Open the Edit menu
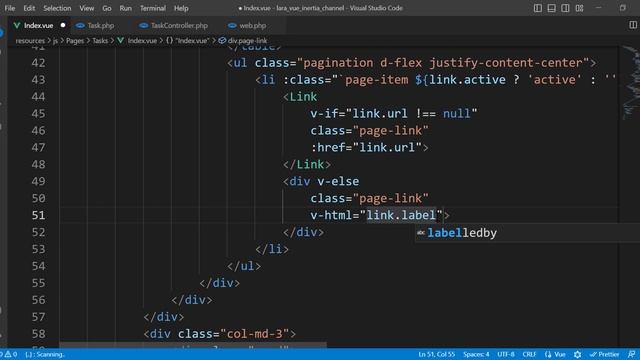This screenshot has width=640, height=360. point(29,8)
